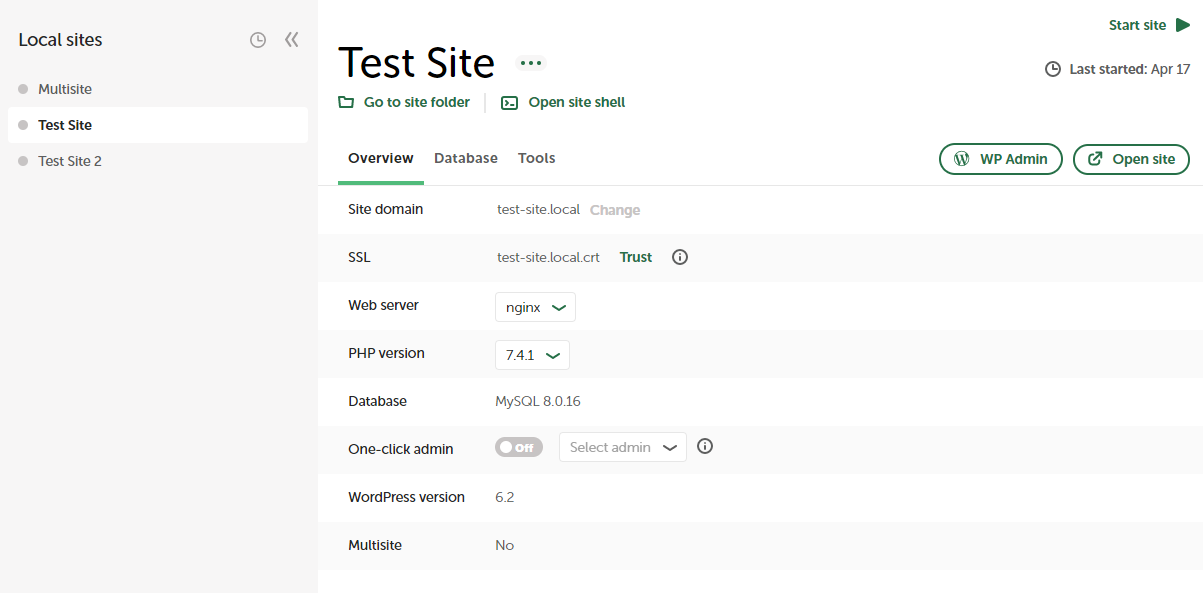Click the WP Admin button
1203x593 pixels.
1001,159
